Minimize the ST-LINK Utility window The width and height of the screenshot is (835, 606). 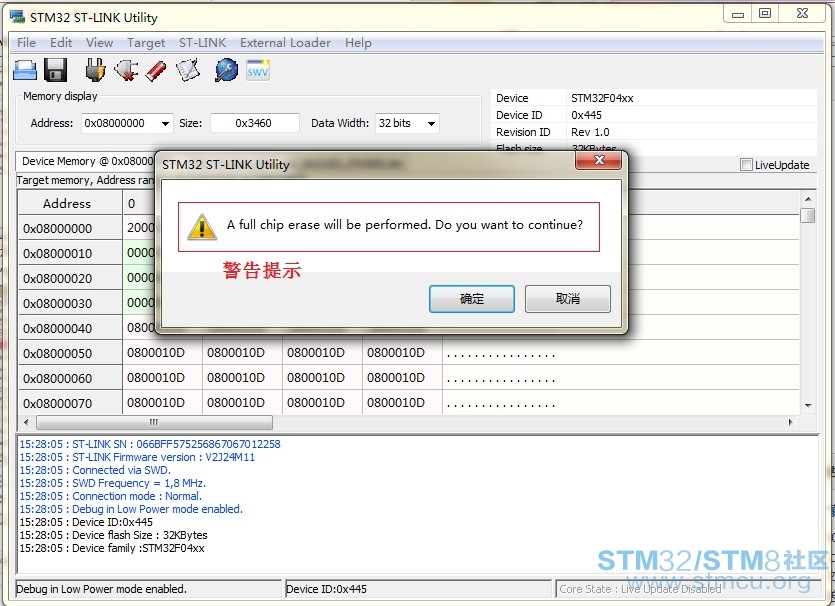(738, 14)
